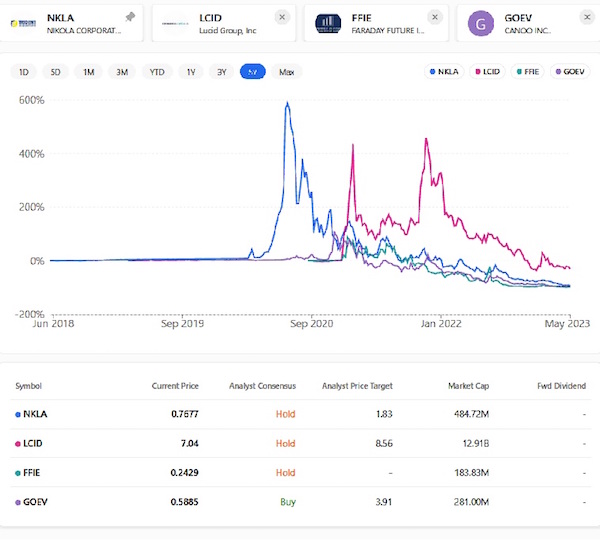Click NKLA current price 0.7677
Viewport: 600px width, 545px height.
pyautogui.click(x=185, y=414)
